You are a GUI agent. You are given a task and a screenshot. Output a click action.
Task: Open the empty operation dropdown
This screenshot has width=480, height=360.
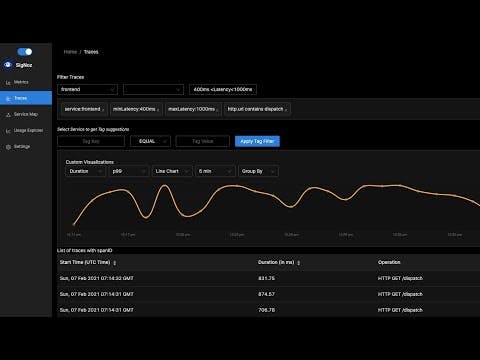click(153, 89)
